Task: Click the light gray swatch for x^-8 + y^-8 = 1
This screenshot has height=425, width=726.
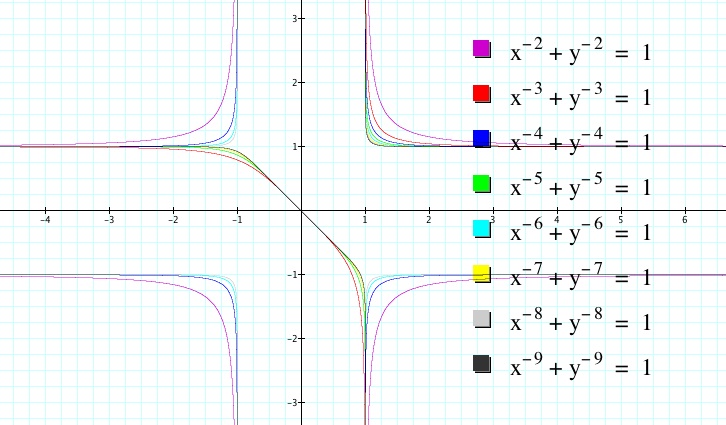Action: coord(482,319)
